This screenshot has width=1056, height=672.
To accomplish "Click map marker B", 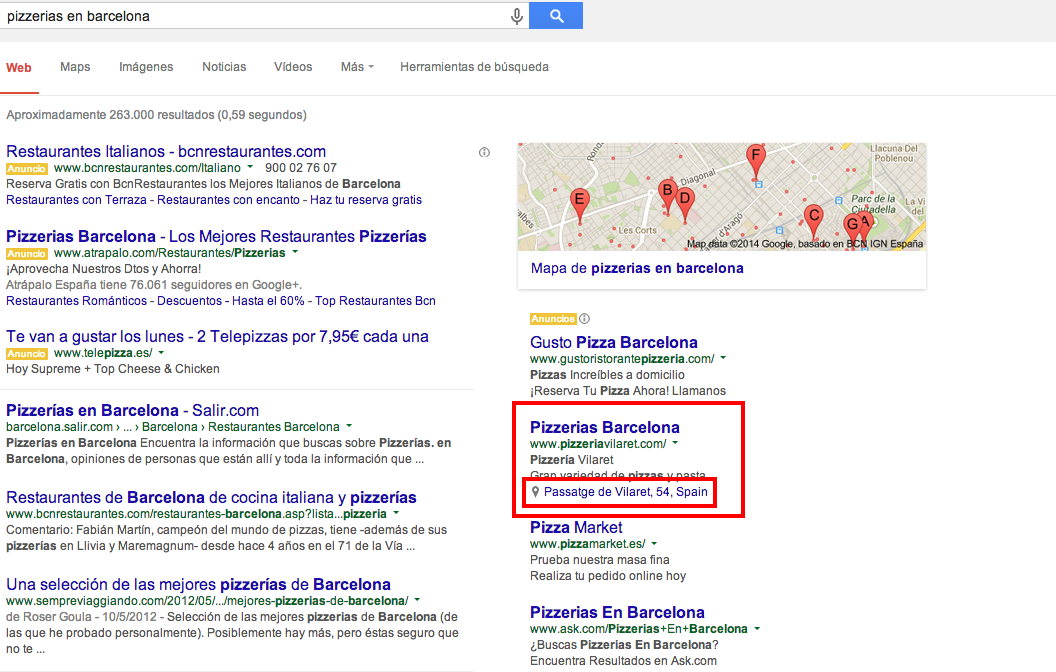I will (667, 194).
